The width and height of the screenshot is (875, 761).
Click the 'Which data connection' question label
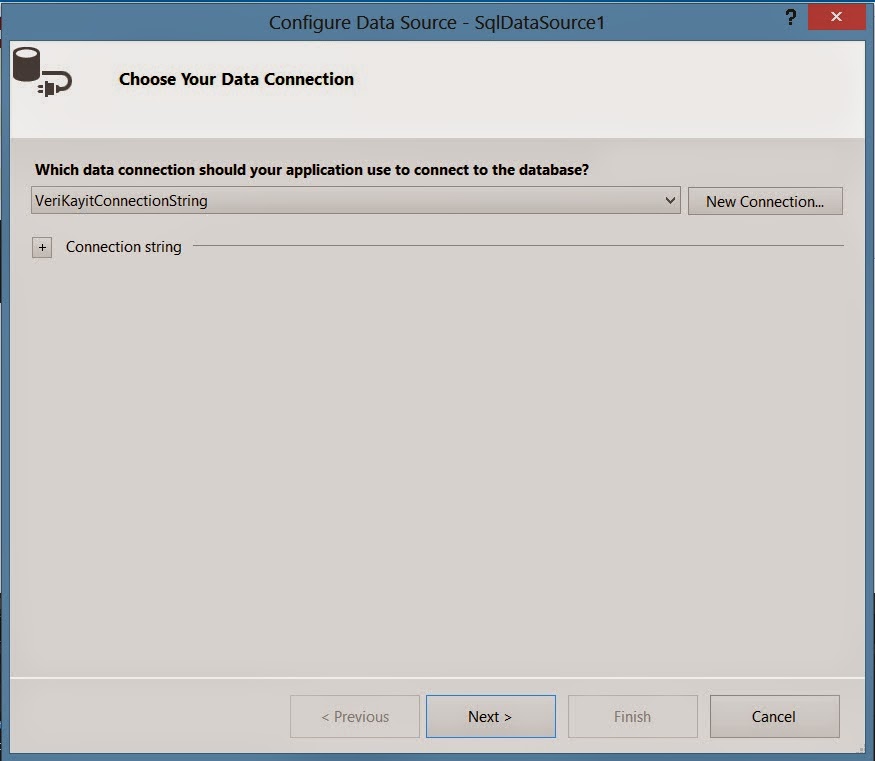pyautogui.click(x=311, y=170)
